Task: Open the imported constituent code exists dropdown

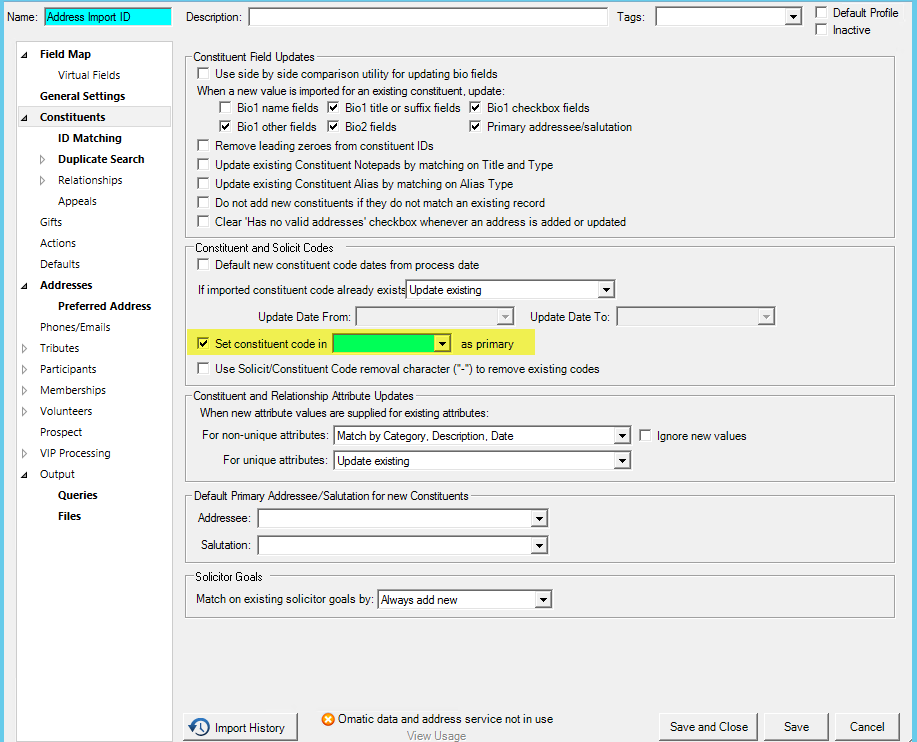Action: tap(605, 290)
